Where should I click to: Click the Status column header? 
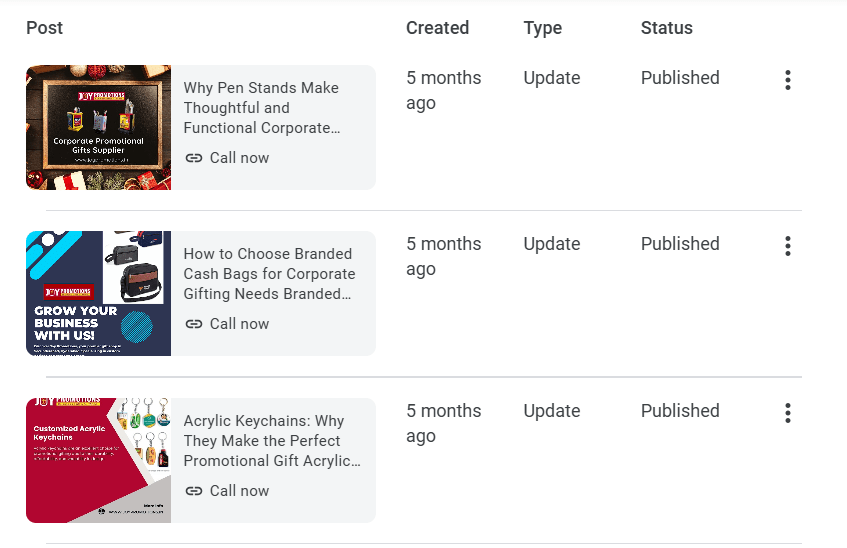666,28
